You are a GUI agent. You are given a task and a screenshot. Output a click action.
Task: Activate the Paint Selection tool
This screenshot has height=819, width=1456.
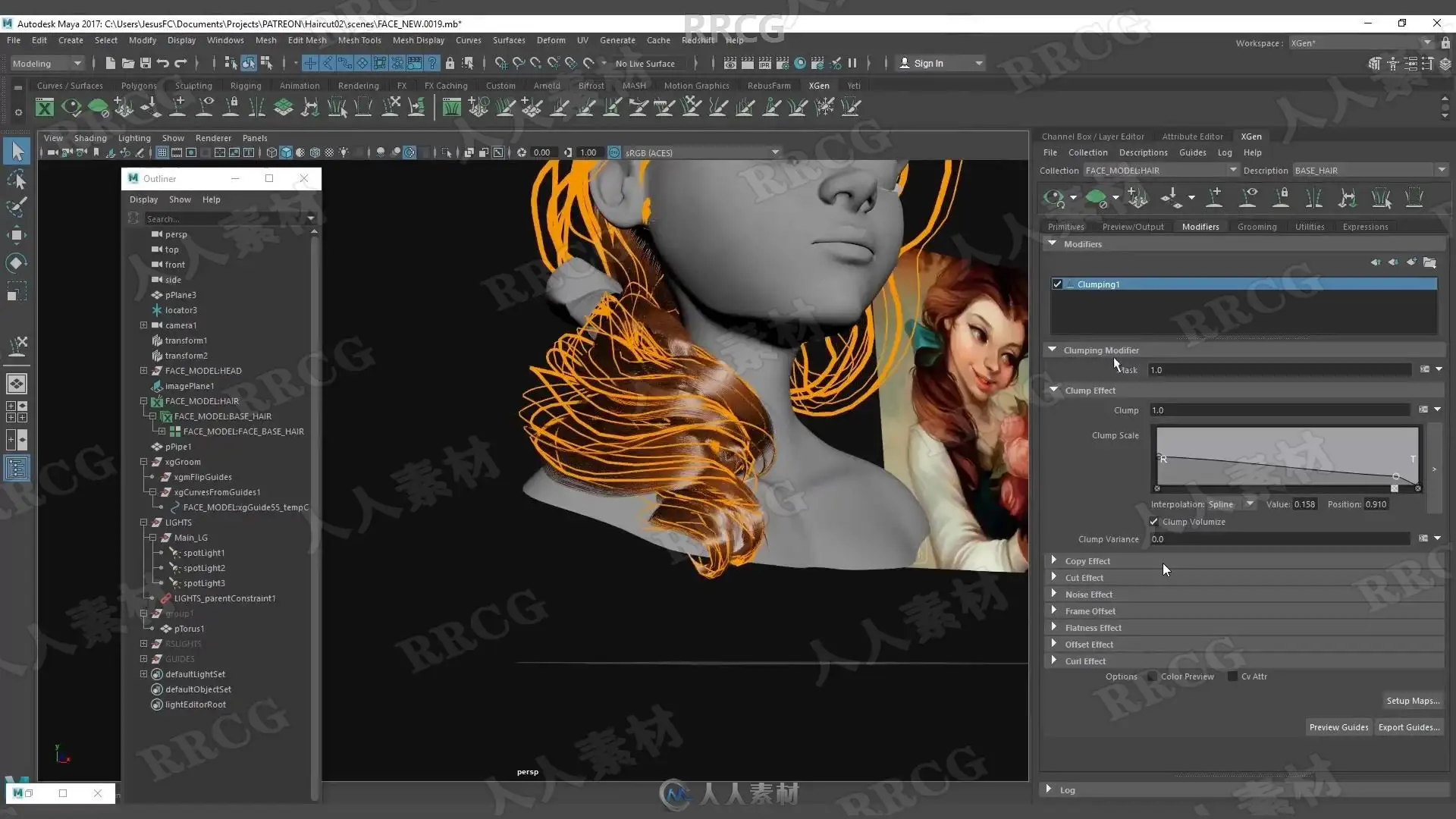click(x=17, y=206)
